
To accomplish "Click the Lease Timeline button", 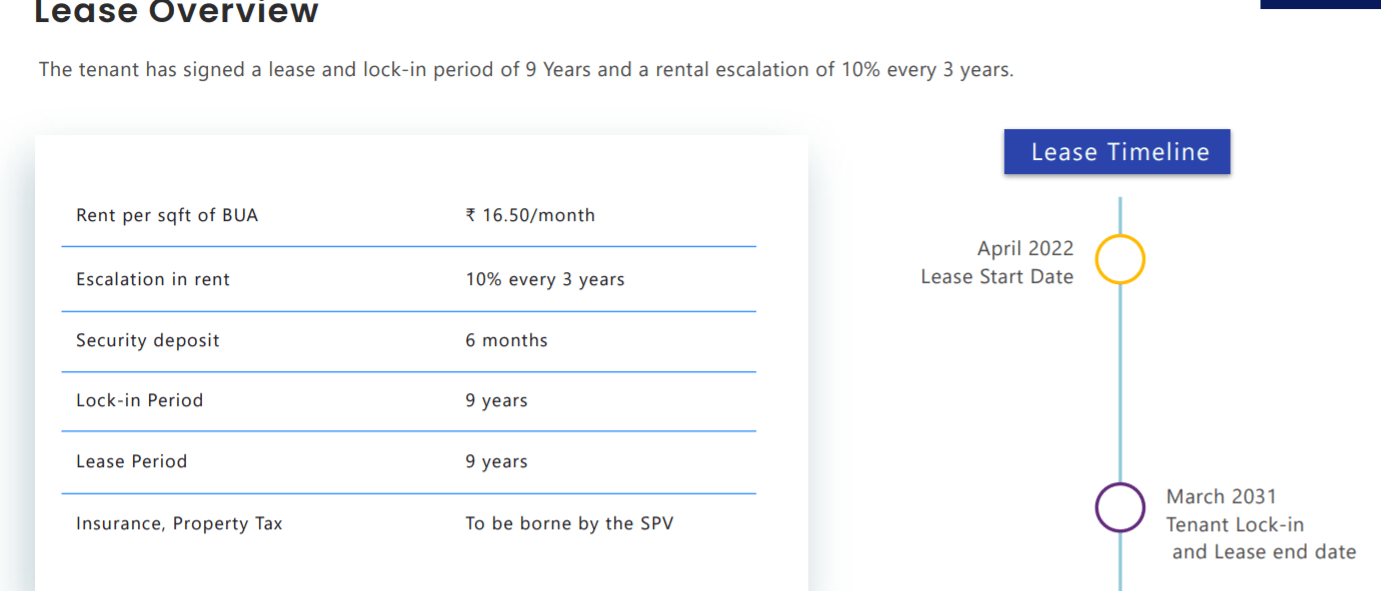I will point(1118,152).
